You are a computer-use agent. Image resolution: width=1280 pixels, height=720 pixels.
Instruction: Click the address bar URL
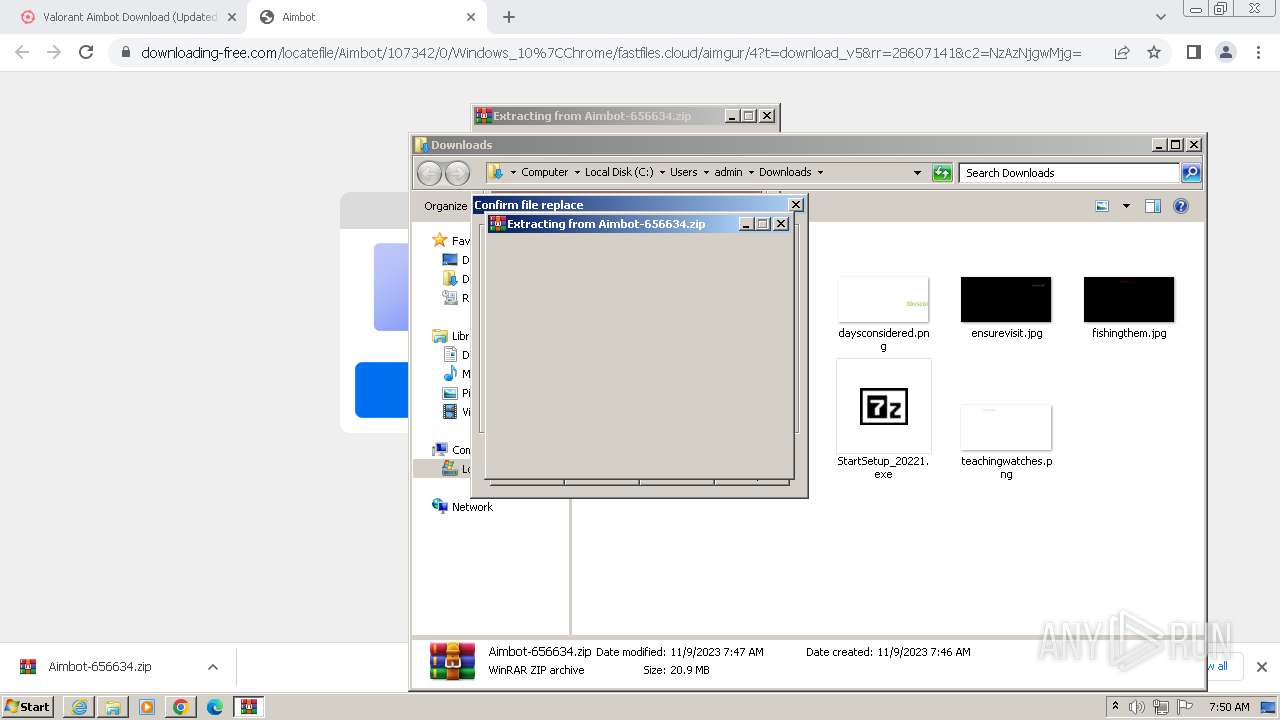coord(611,52)
